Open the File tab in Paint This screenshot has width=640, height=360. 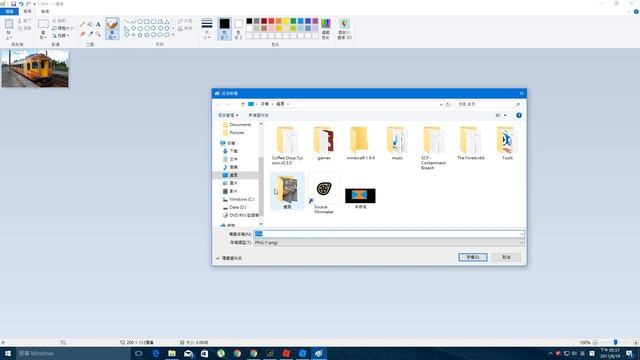(x=9, y=11)
